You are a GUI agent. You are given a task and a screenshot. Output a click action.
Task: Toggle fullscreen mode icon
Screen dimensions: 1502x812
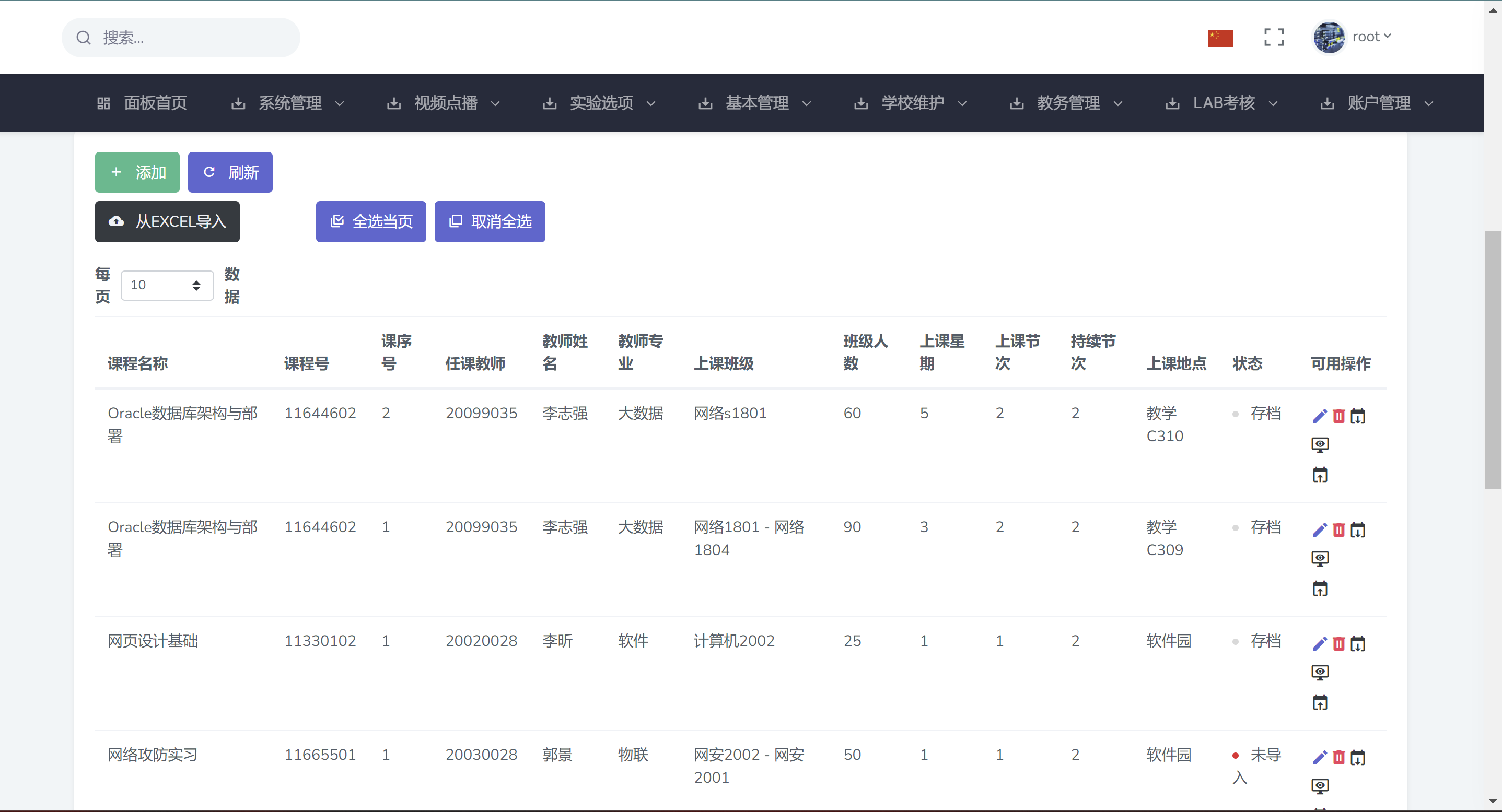pos(1274,37)
